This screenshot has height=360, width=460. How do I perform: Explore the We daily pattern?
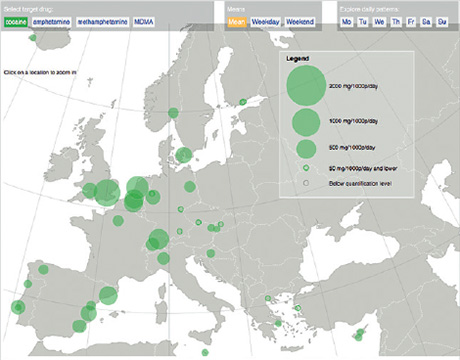(379, 22)
